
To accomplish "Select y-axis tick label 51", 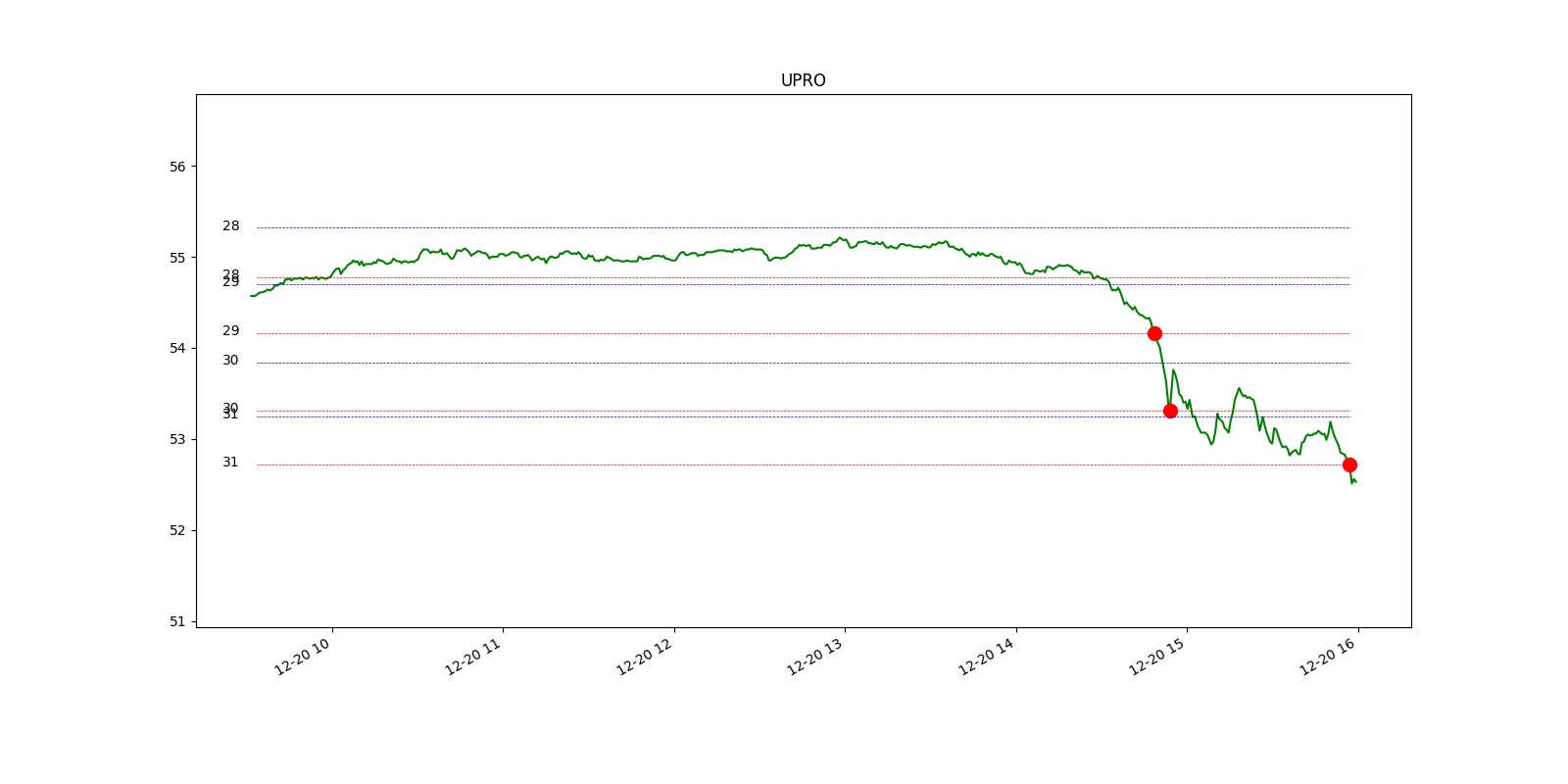I will [x=177, y=621].
